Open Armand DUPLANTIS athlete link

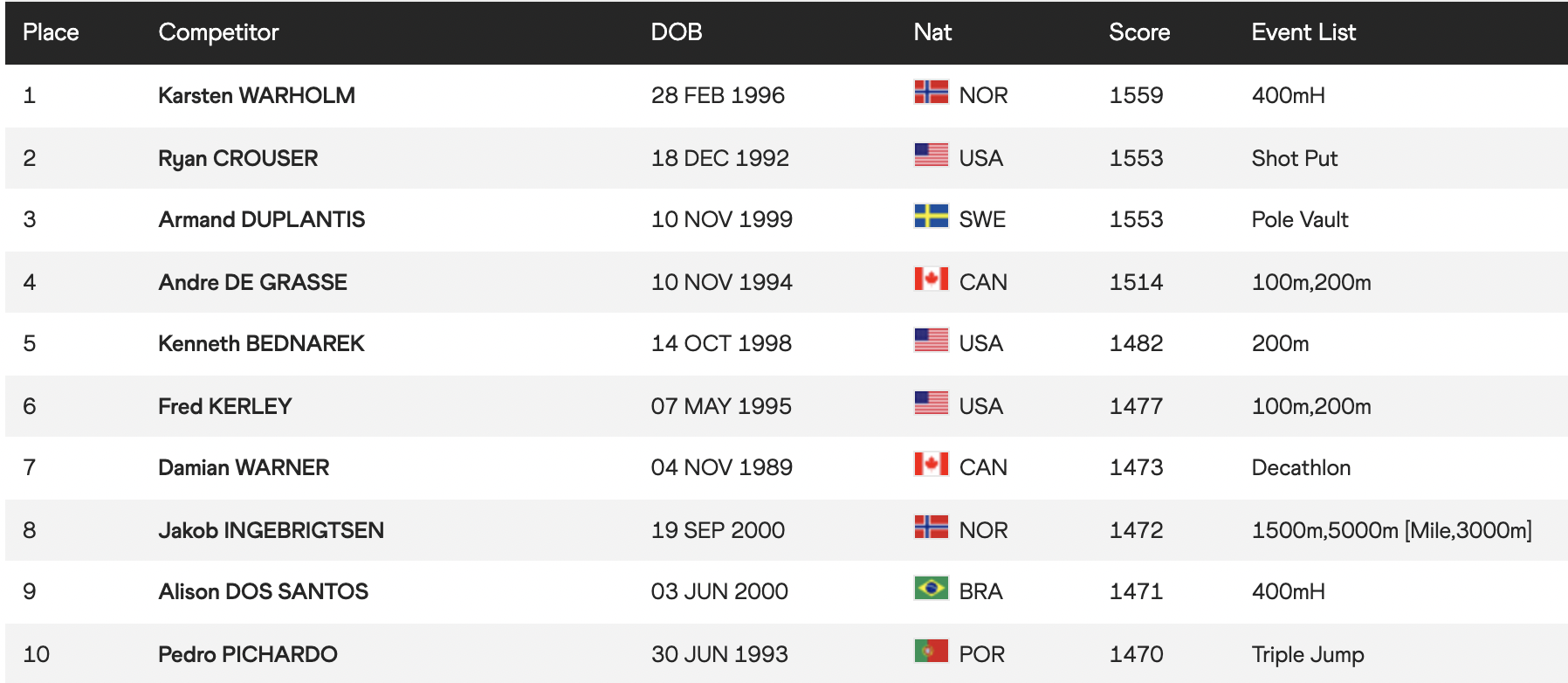pyautogui.click(x=261, y=219)
